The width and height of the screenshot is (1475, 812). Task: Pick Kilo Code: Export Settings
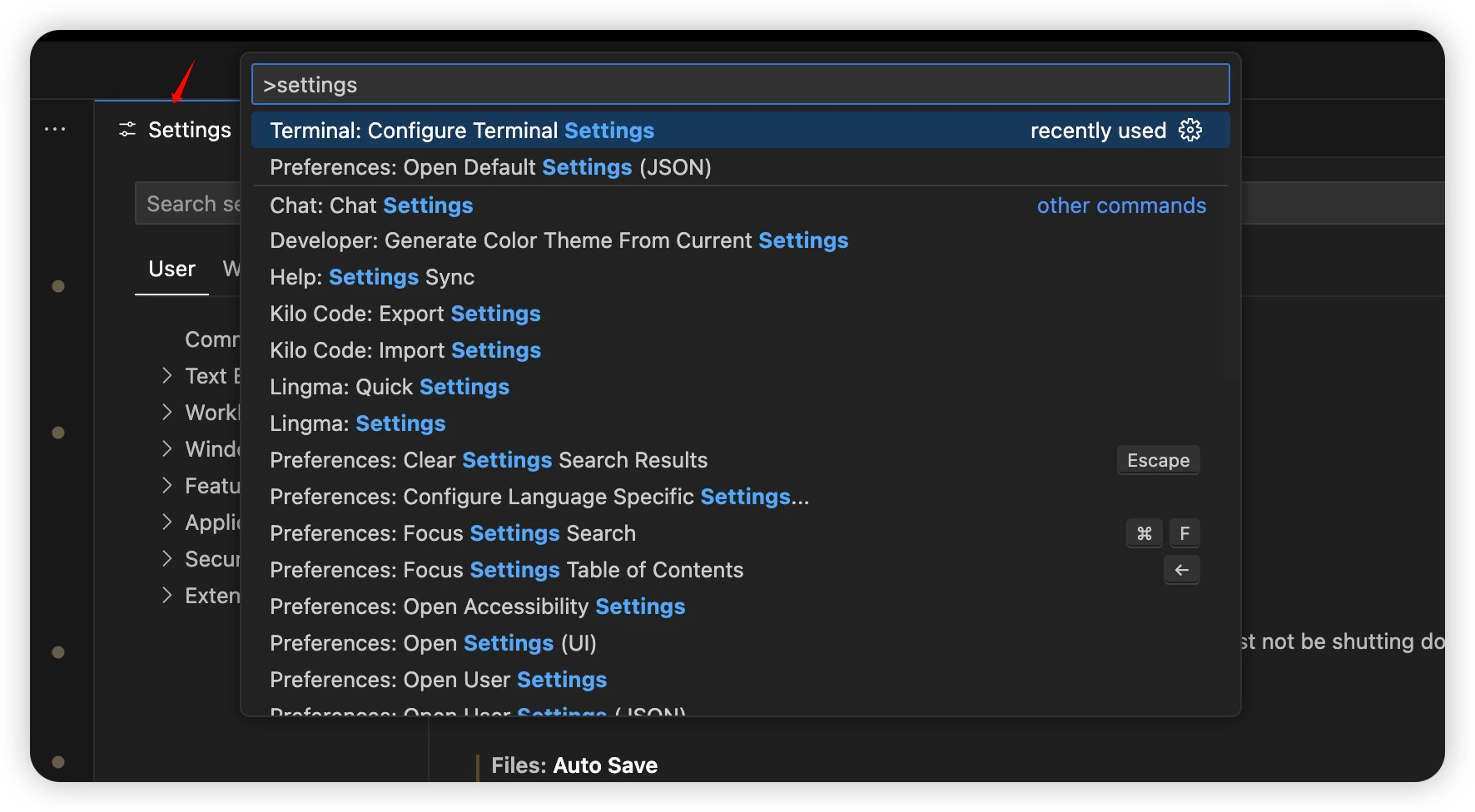click(405, 314)
